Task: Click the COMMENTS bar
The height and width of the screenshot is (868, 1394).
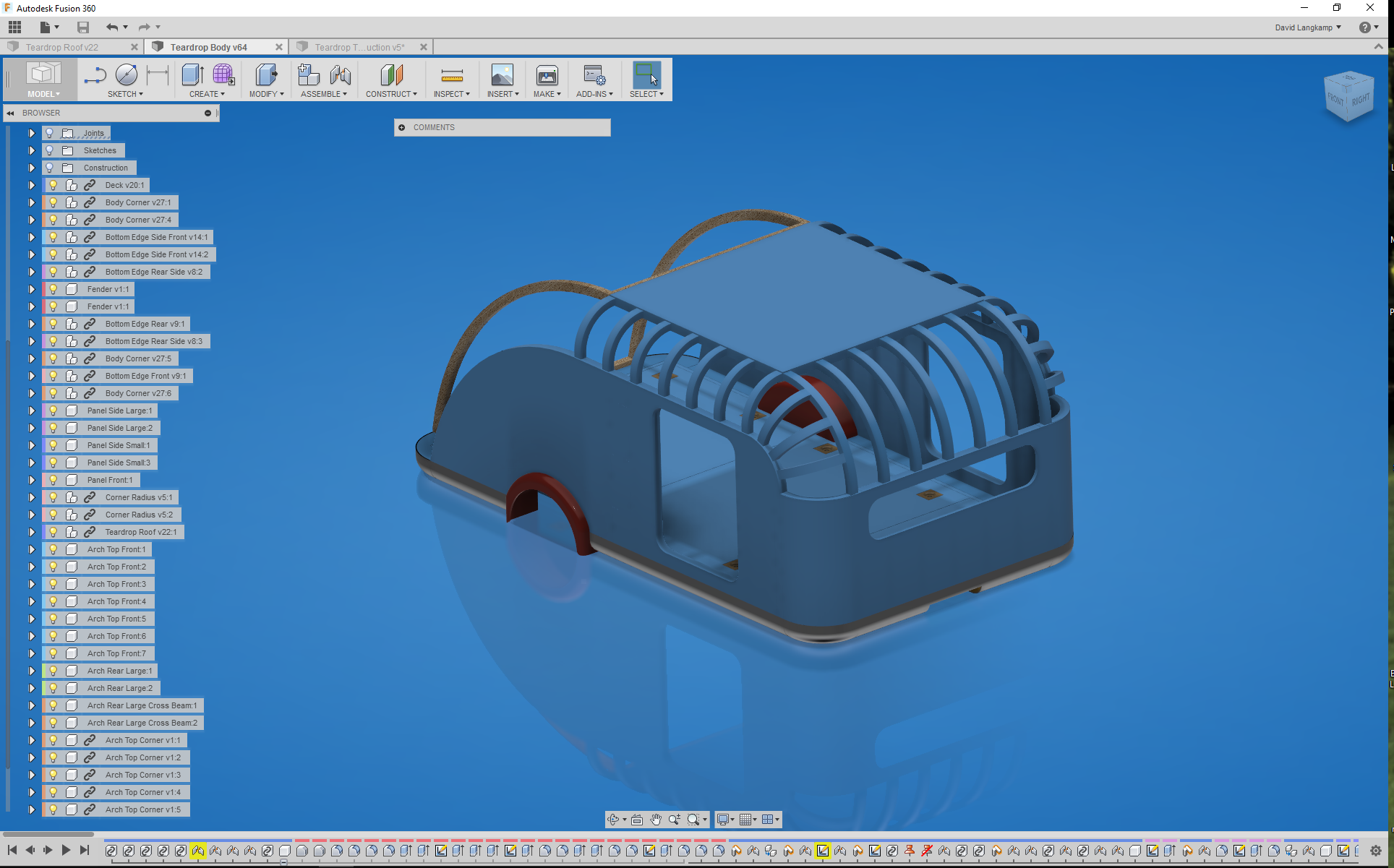Action: pyautogui.click(x=502, y=127)
